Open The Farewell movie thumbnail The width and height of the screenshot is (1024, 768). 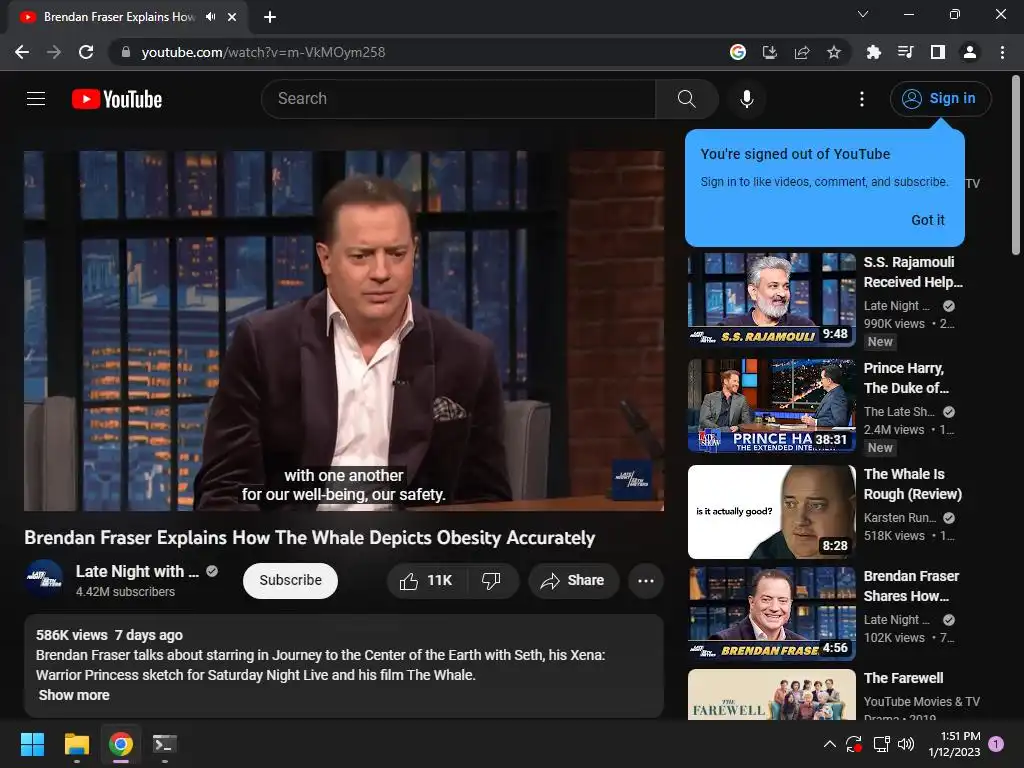(771, 695)
